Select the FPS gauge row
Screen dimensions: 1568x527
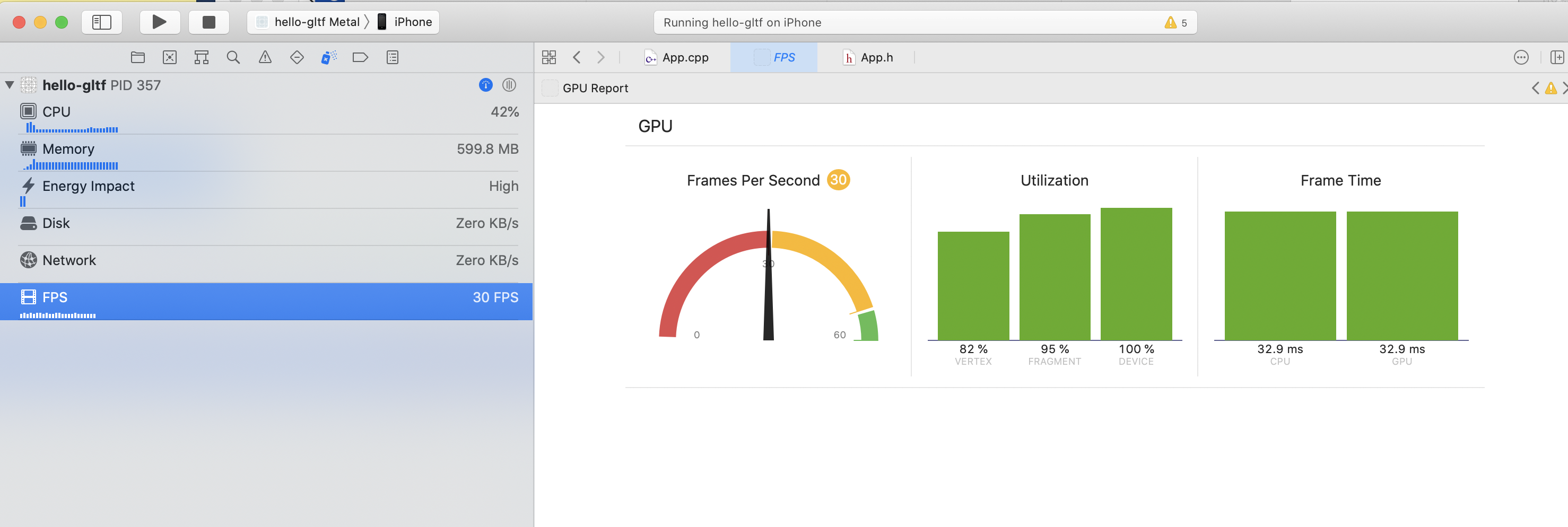tap(267, 302)
